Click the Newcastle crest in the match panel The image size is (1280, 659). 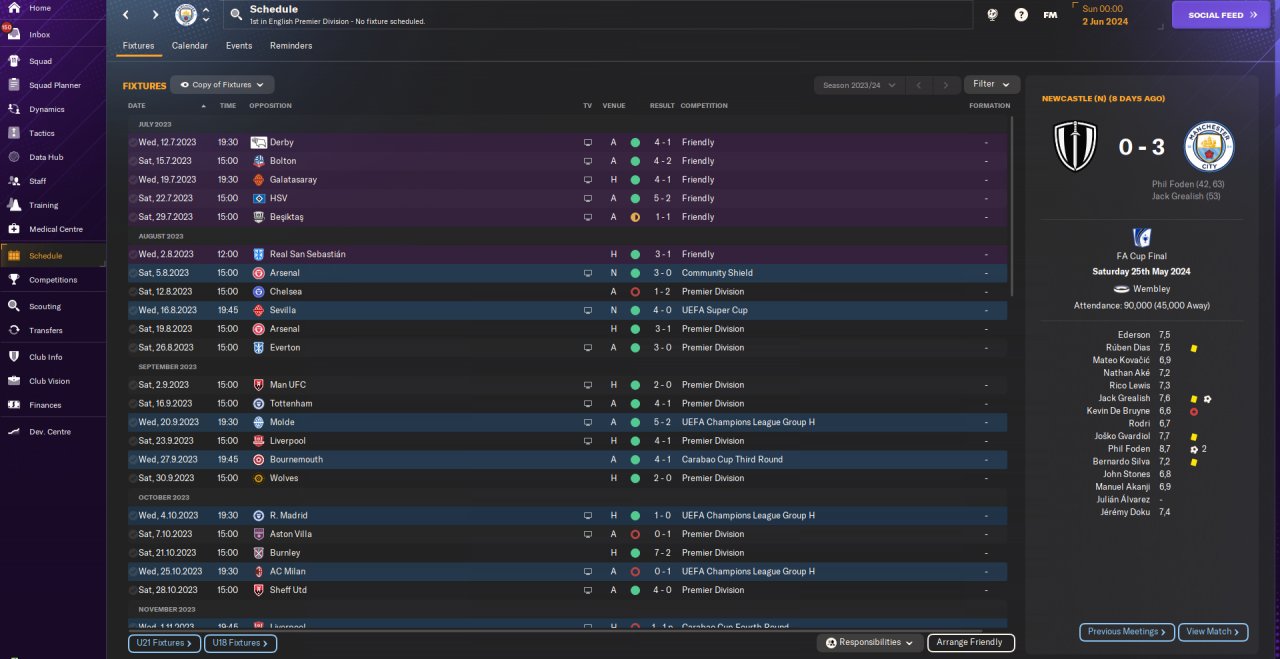[1076, 146]
